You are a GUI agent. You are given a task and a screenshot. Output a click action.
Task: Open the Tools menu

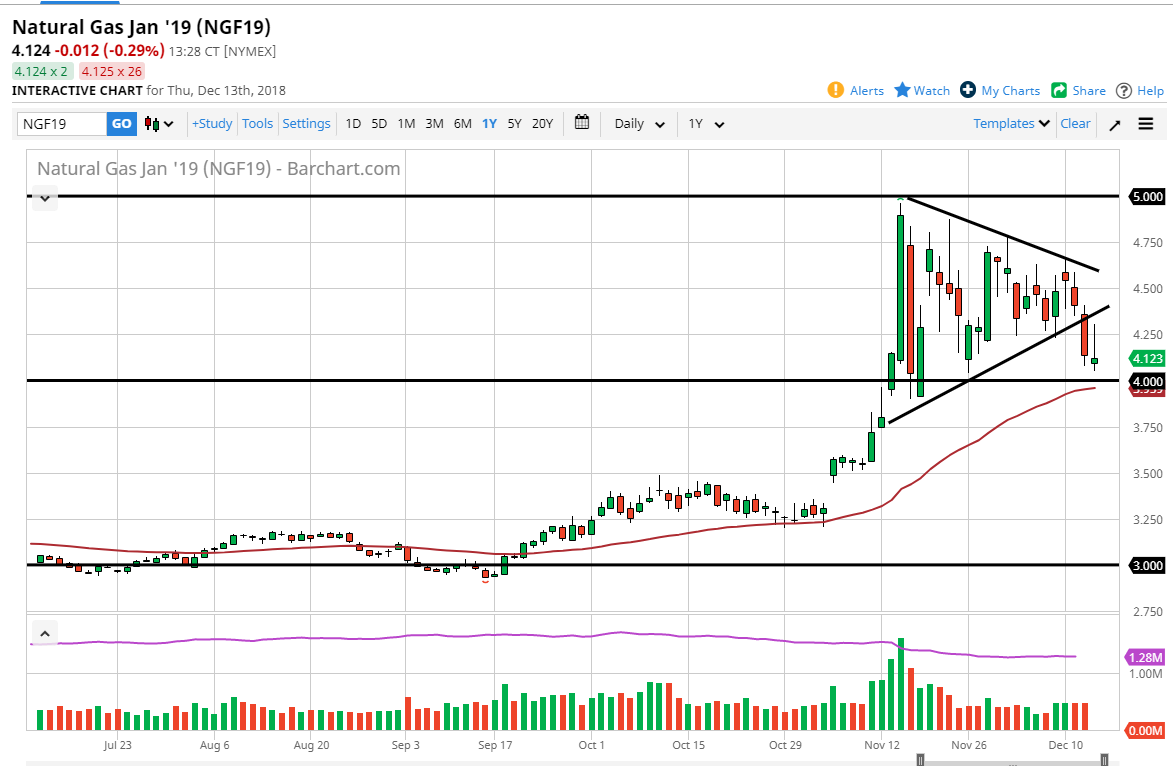coord(257,124)
